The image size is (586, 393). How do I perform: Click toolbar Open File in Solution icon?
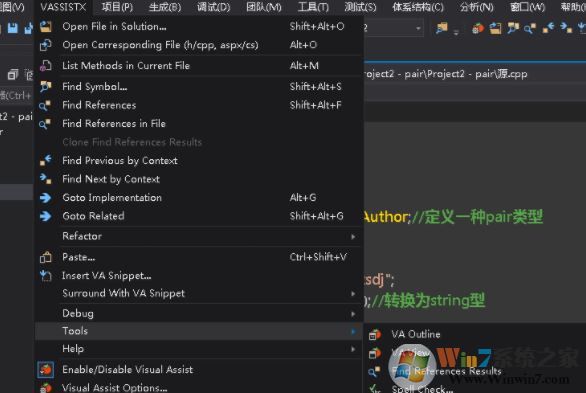[x=496, y=28]
